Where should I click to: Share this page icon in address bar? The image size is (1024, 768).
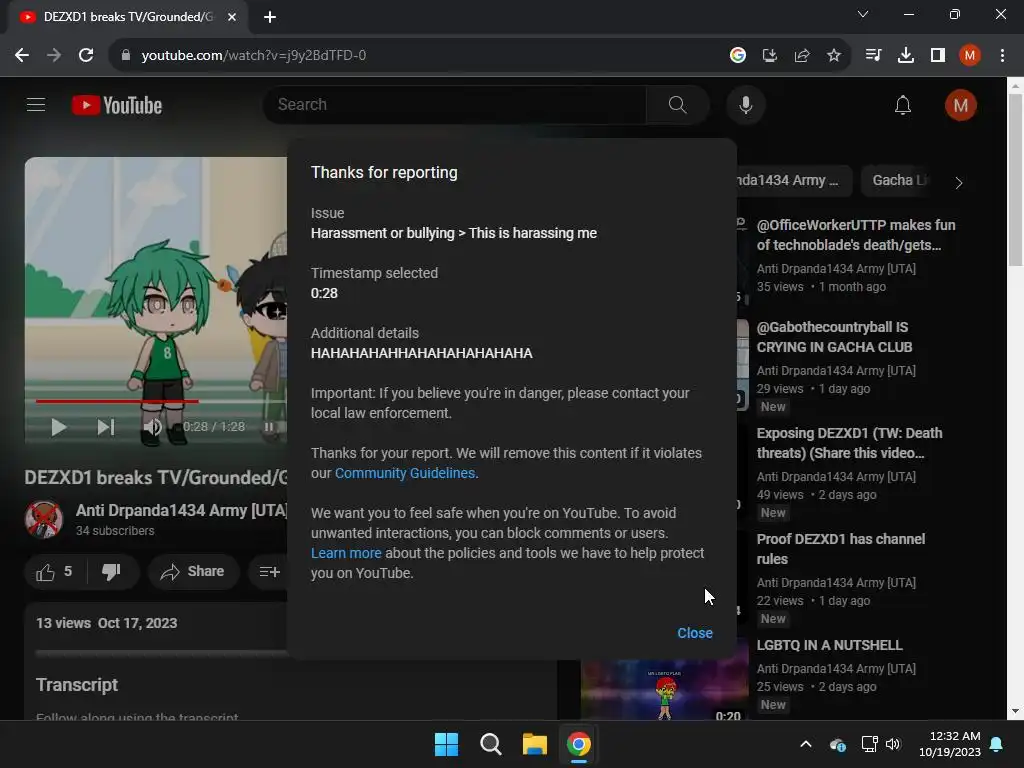(801, 56)
